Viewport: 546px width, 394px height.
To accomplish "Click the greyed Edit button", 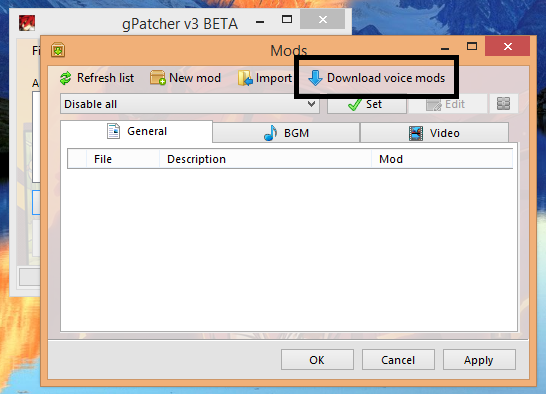I will click(x=447, y=104).
